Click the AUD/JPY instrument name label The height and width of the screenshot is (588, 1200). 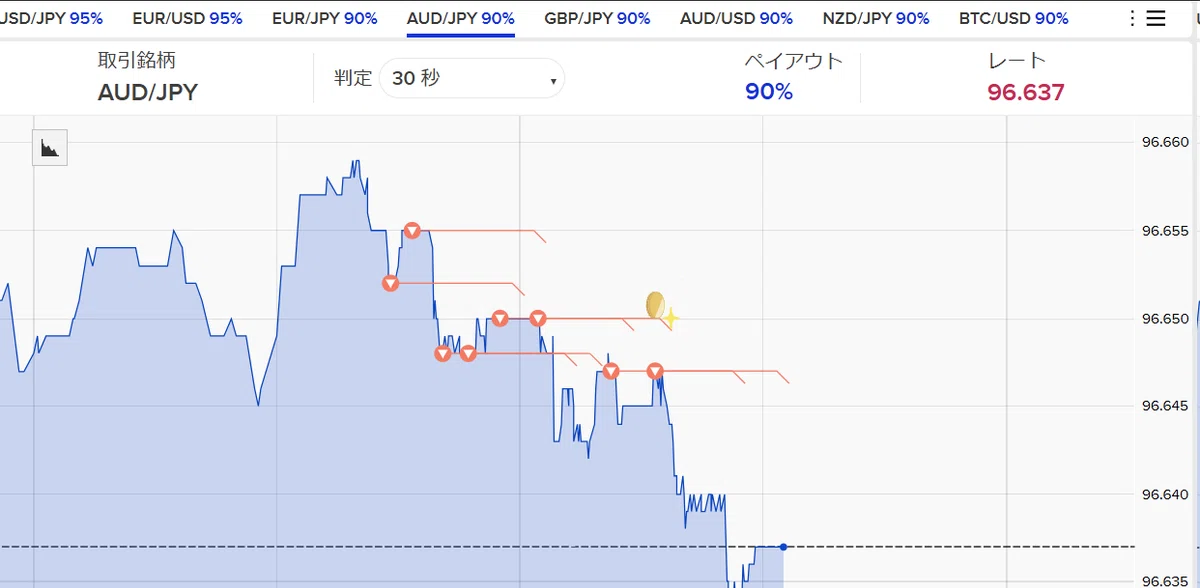(x=148, y=93)
